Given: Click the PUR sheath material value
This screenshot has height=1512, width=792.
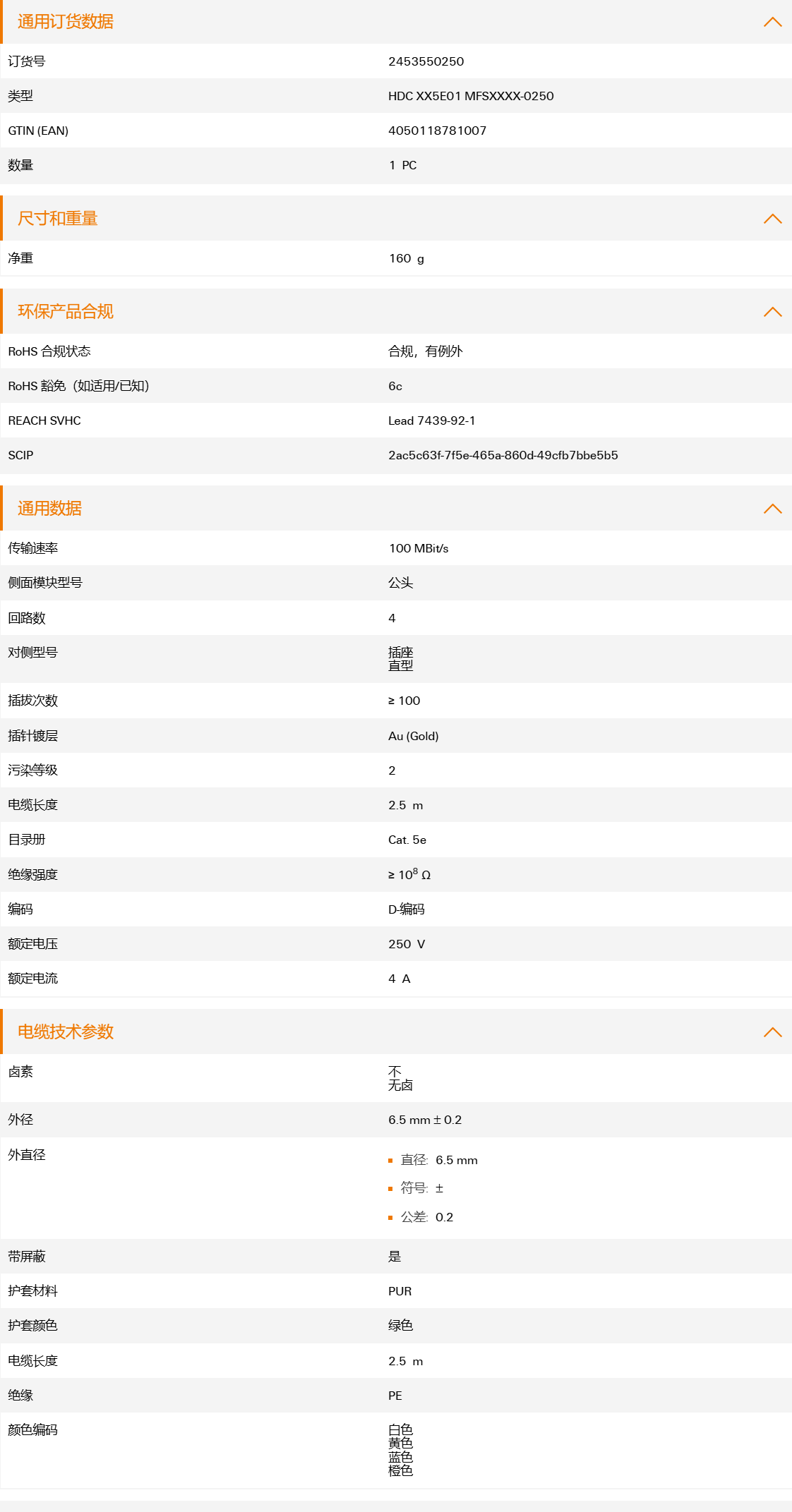Looking at the screenshot, I should point(400,1291).
